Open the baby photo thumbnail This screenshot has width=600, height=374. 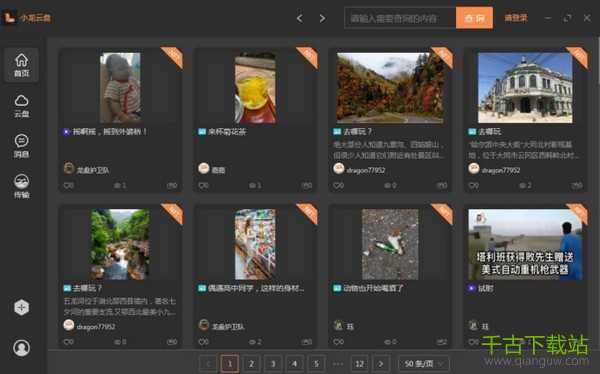tap(120, 88)
